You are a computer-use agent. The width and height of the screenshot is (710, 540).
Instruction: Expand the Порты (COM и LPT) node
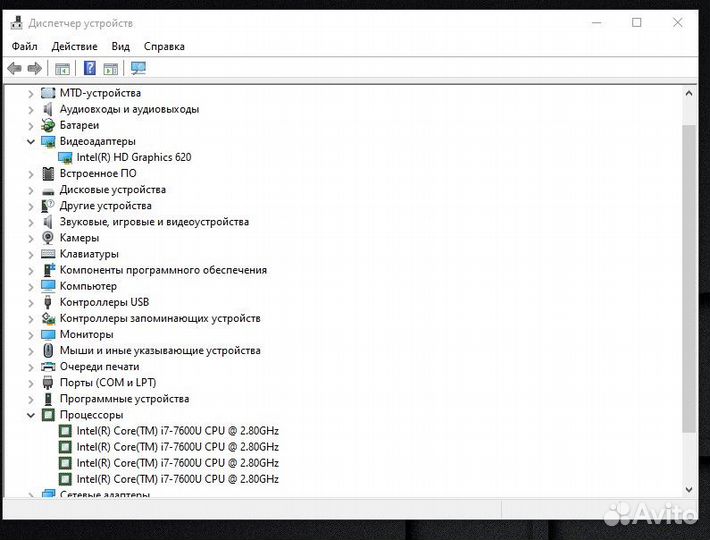click(30, 383)
